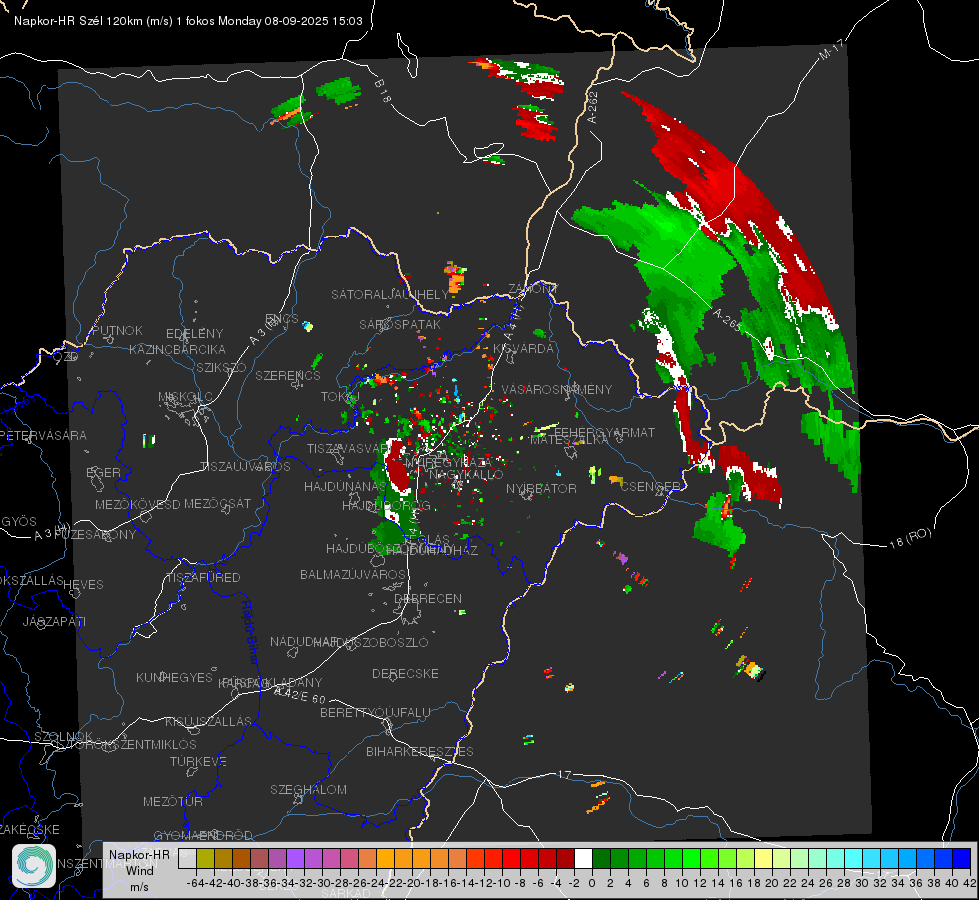
Task: Click the EGER city label
Action: tap(104, 472)
